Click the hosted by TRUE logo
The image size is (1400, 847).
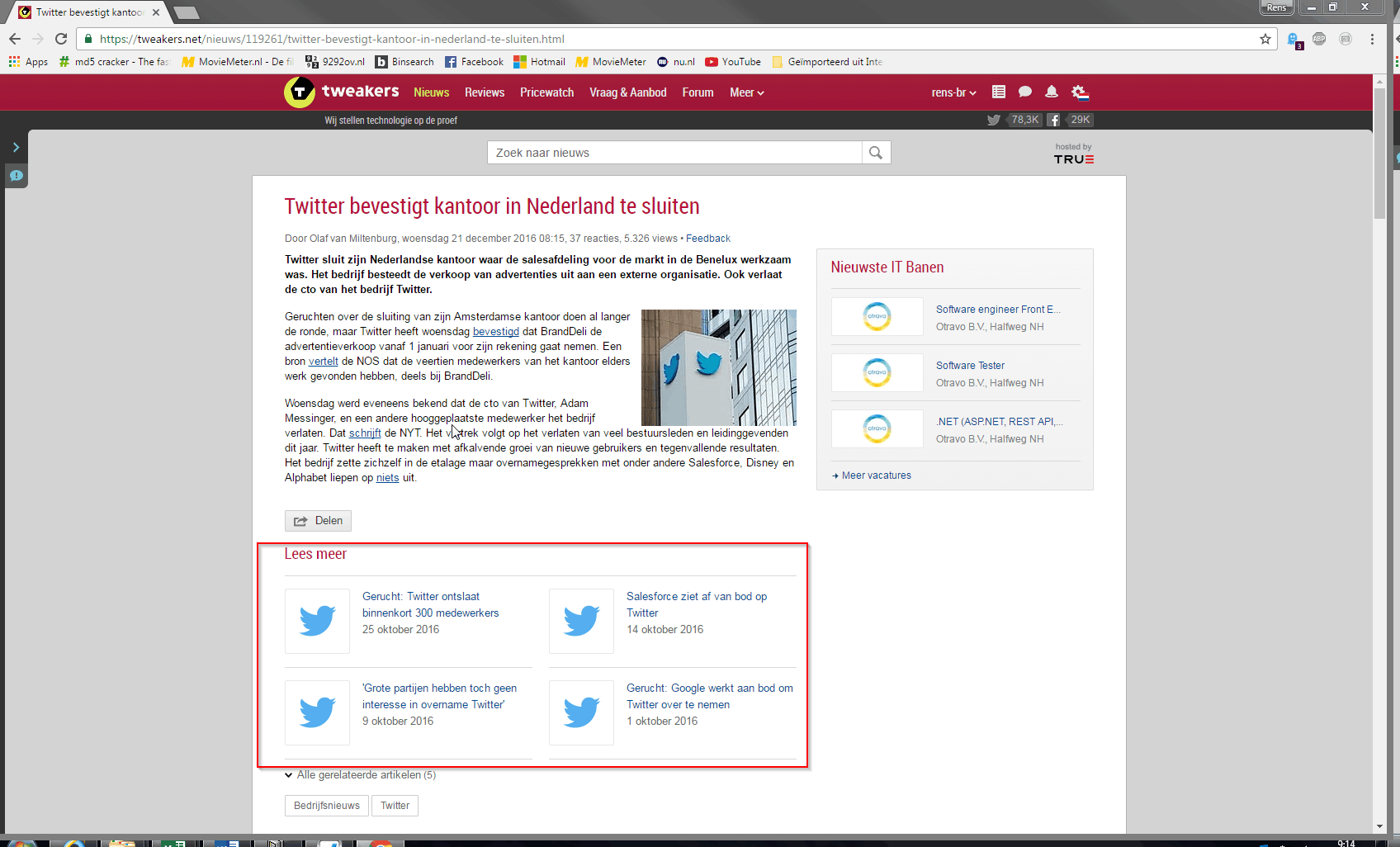(1073, 154)
